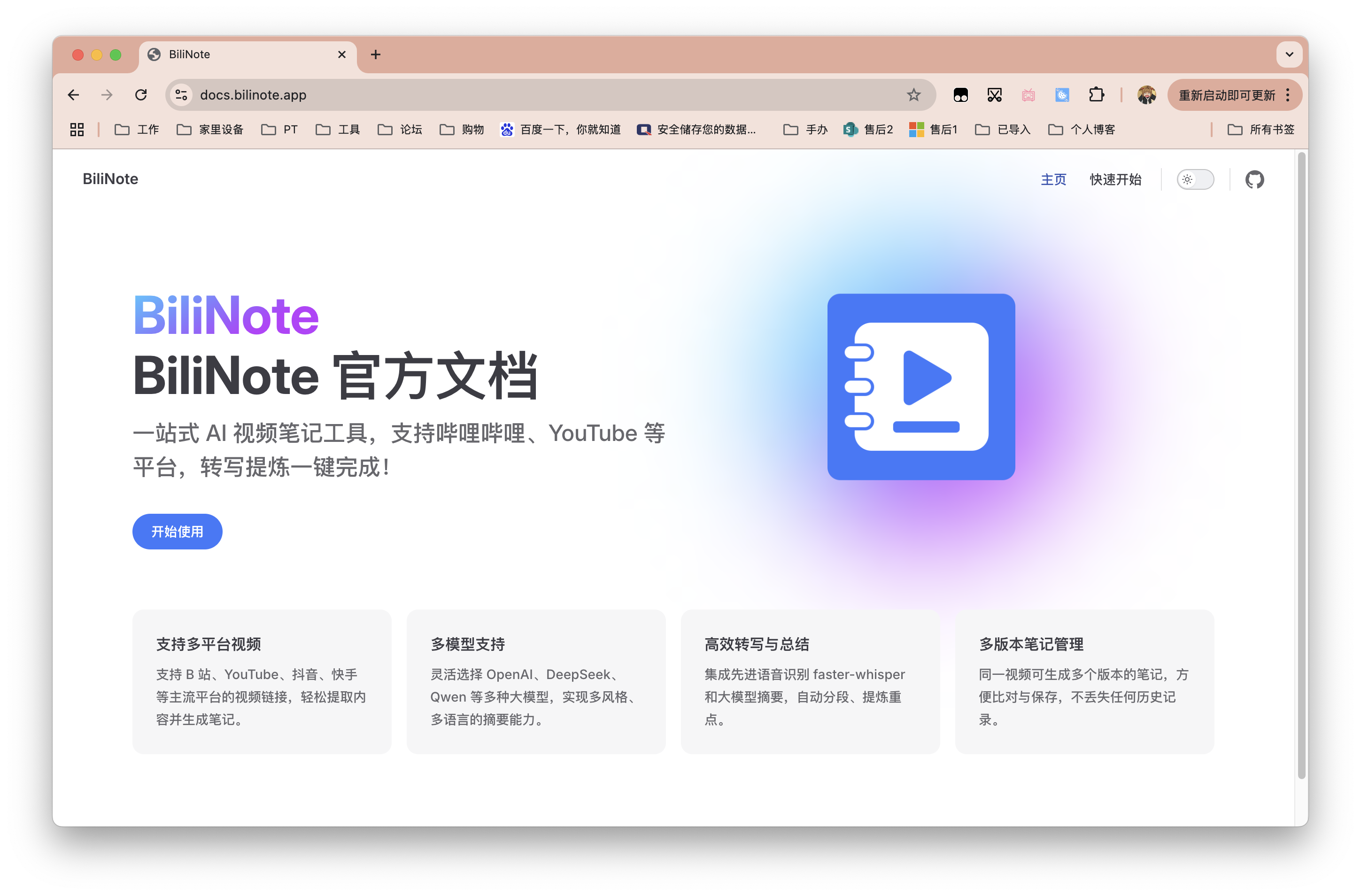Click the 开始使用 button
This screenshot has height=896, width=1361.
click(x=177, y=531)
